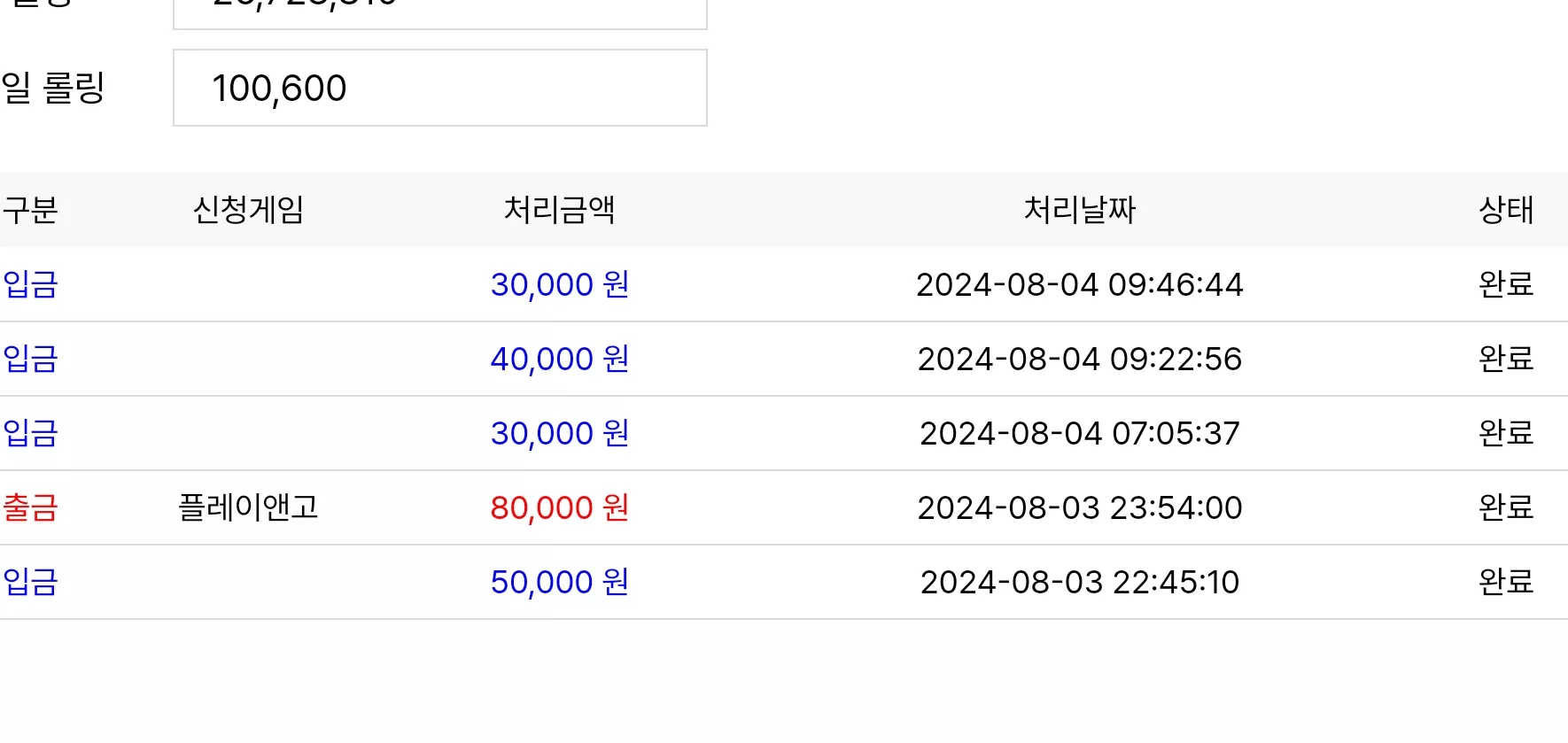Select the 구분 column header
This screenshot has height=743, width=1568.
[x=30, y=210]
